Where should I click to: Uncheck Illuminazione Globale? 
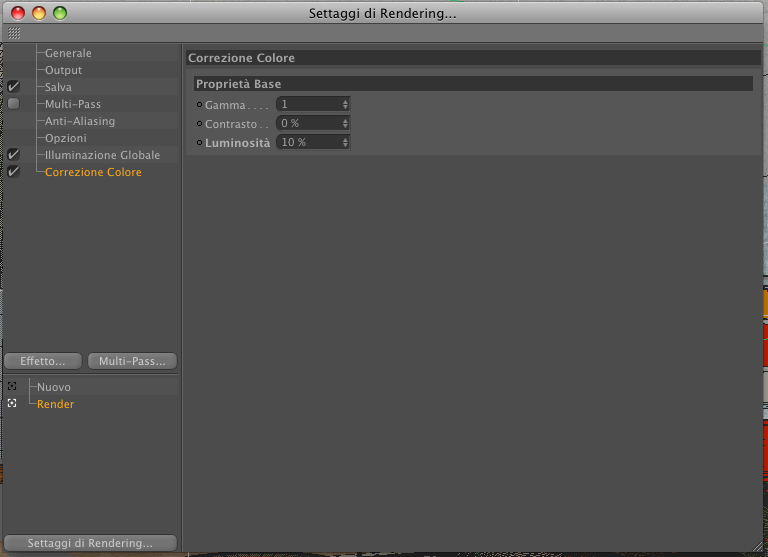14,155
